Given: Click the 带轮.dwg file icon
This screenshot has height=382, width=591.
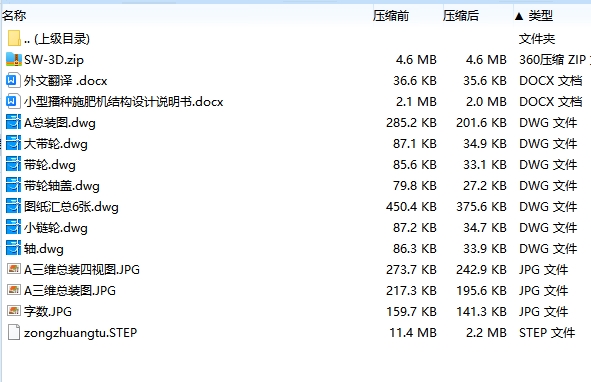Looking at the screenshot, I should (x=14, y=165).
